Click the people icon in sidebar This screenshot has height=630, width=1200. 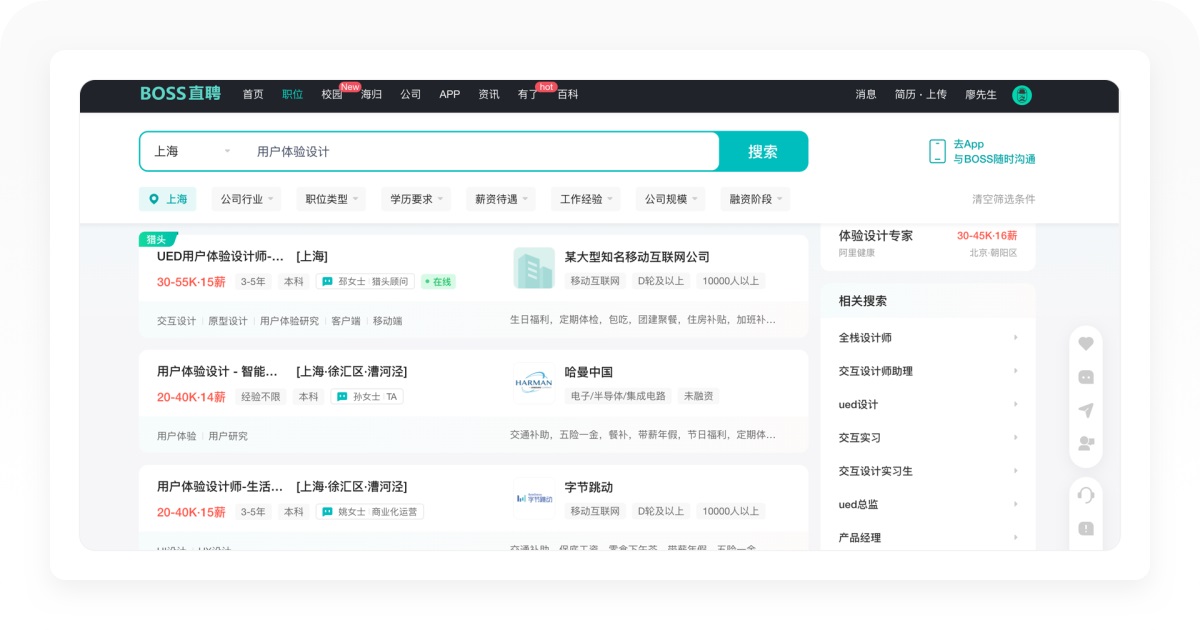[x=1086, y=443]
